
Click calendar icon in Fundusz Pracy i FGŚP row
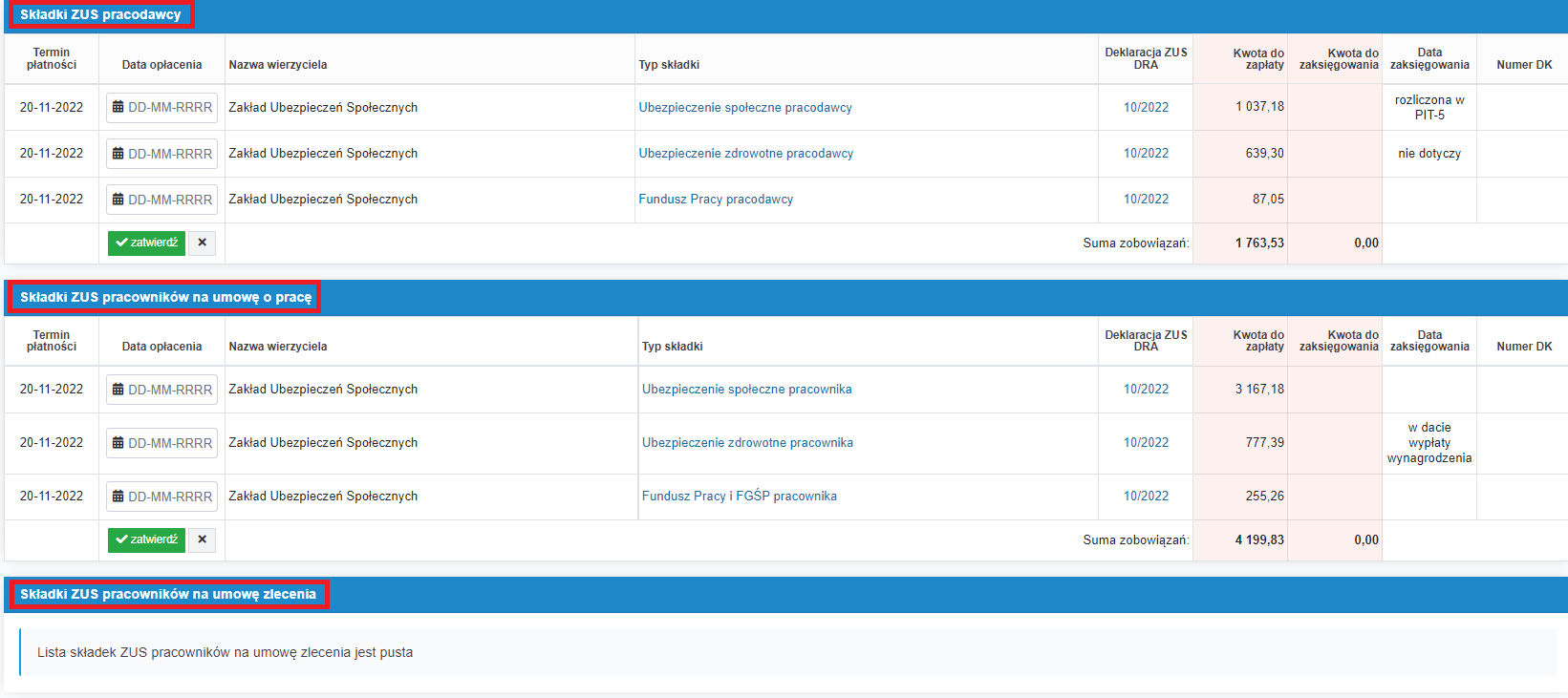118,497
